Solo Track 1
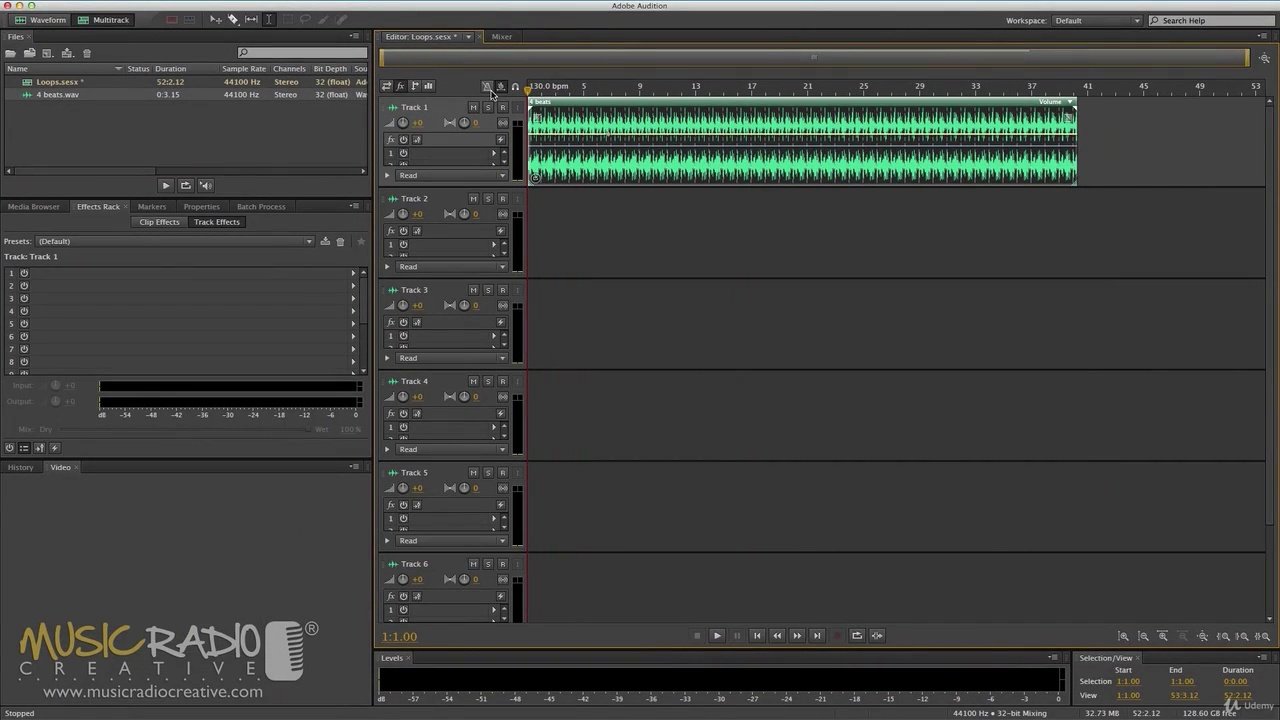1280x720 pixels. 488,107
